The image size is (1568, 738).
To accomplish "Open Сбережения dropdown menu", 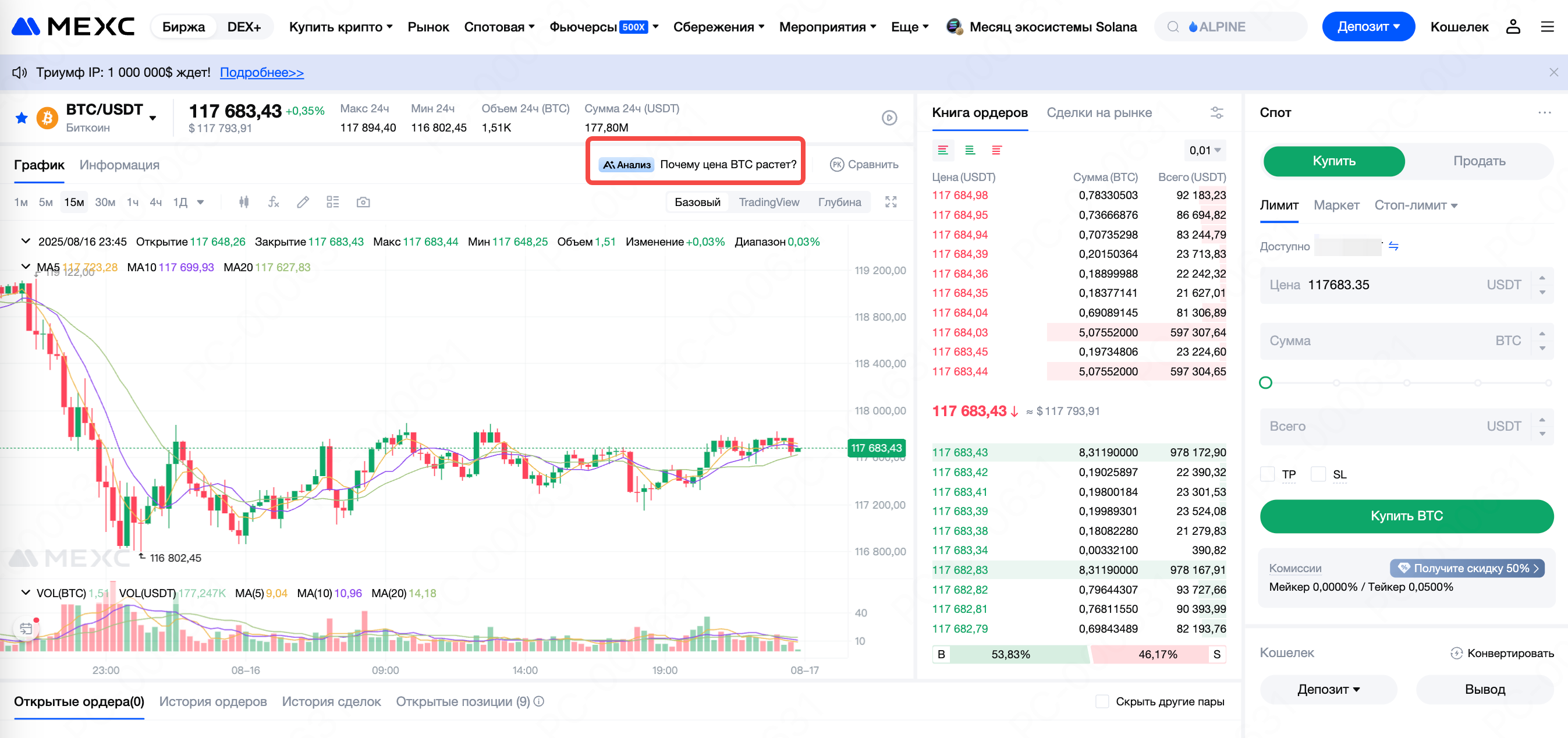I will click(x=718, y=27).
